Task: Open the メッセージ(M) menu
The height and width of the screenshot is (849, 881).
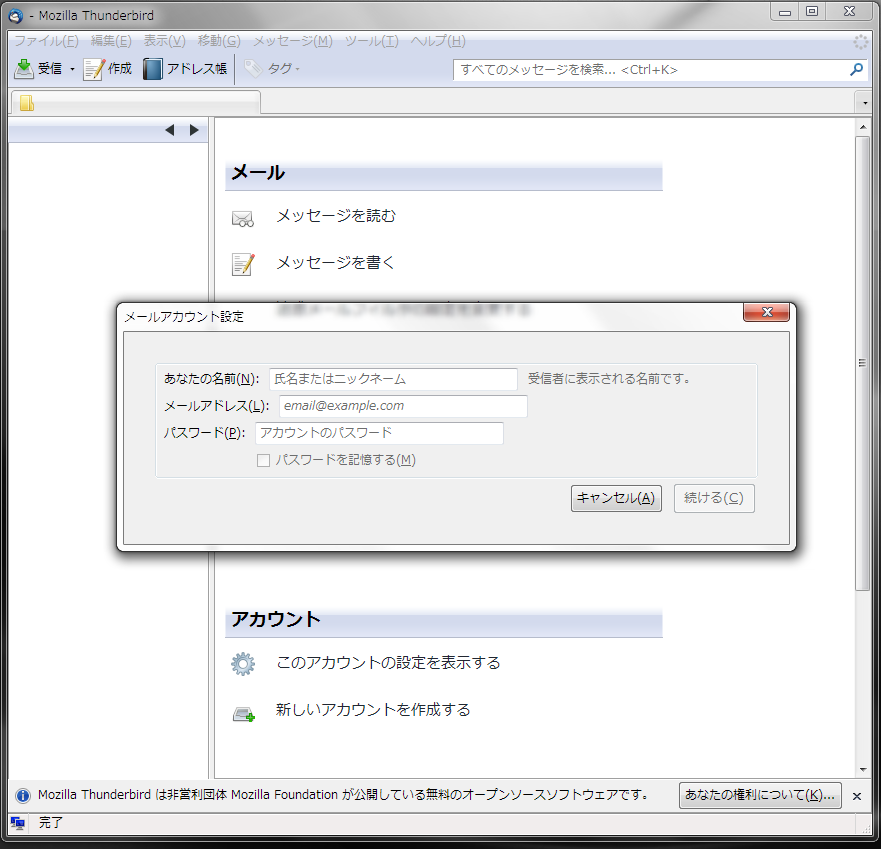Action: [293, 40]
